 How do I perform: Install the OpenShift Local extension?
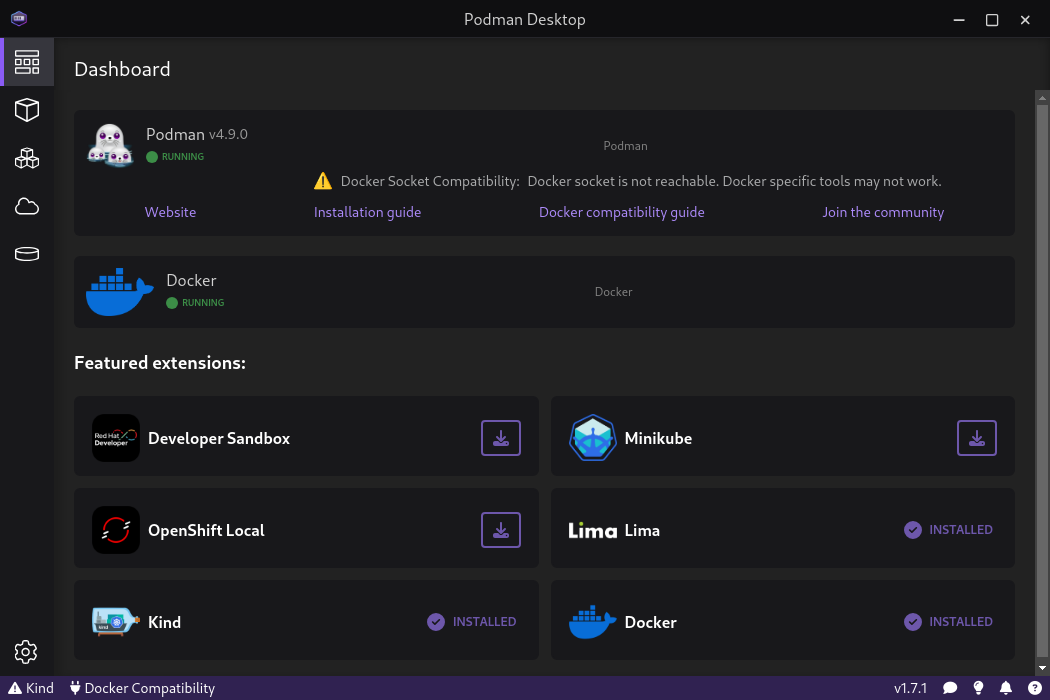[501, 530]
